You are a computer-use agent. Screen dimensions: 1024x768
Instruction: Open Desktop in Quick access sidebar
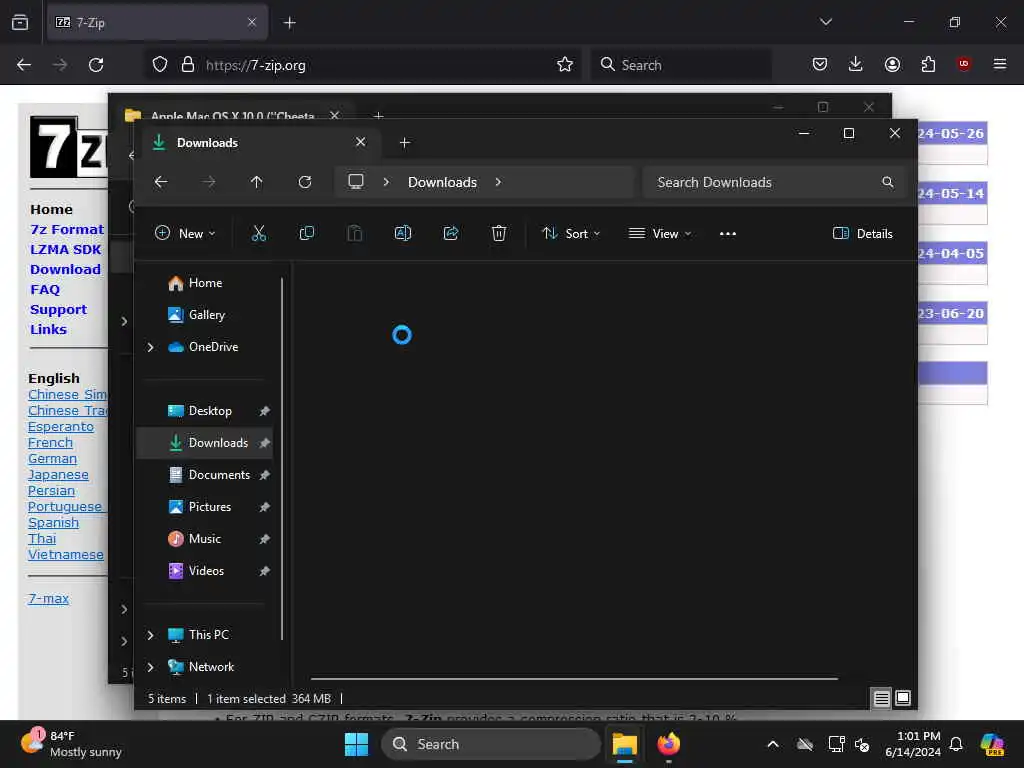click(210, 411)
